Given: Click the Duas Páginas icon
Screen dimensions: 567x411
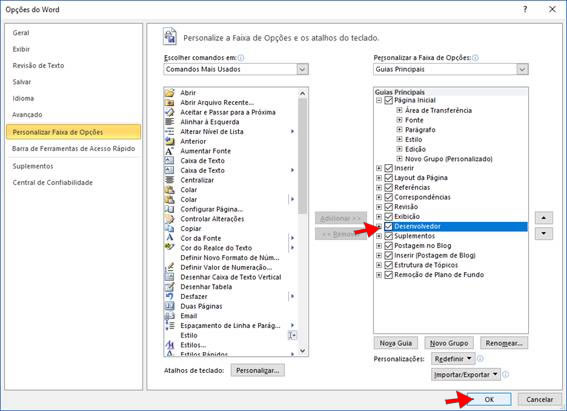Looking at the screenshot, I should click(x=169, y=306).
